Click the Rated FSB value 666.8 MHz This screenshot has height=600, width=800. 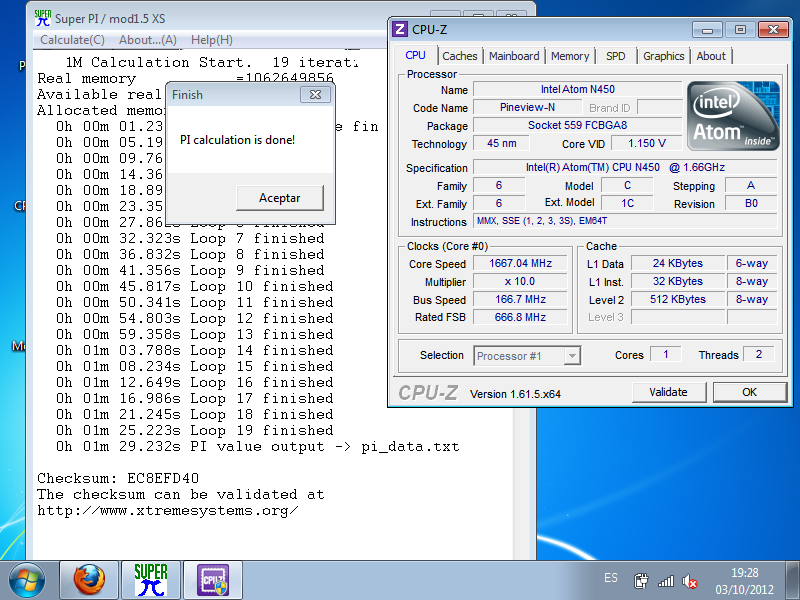[x=520, y=317]
